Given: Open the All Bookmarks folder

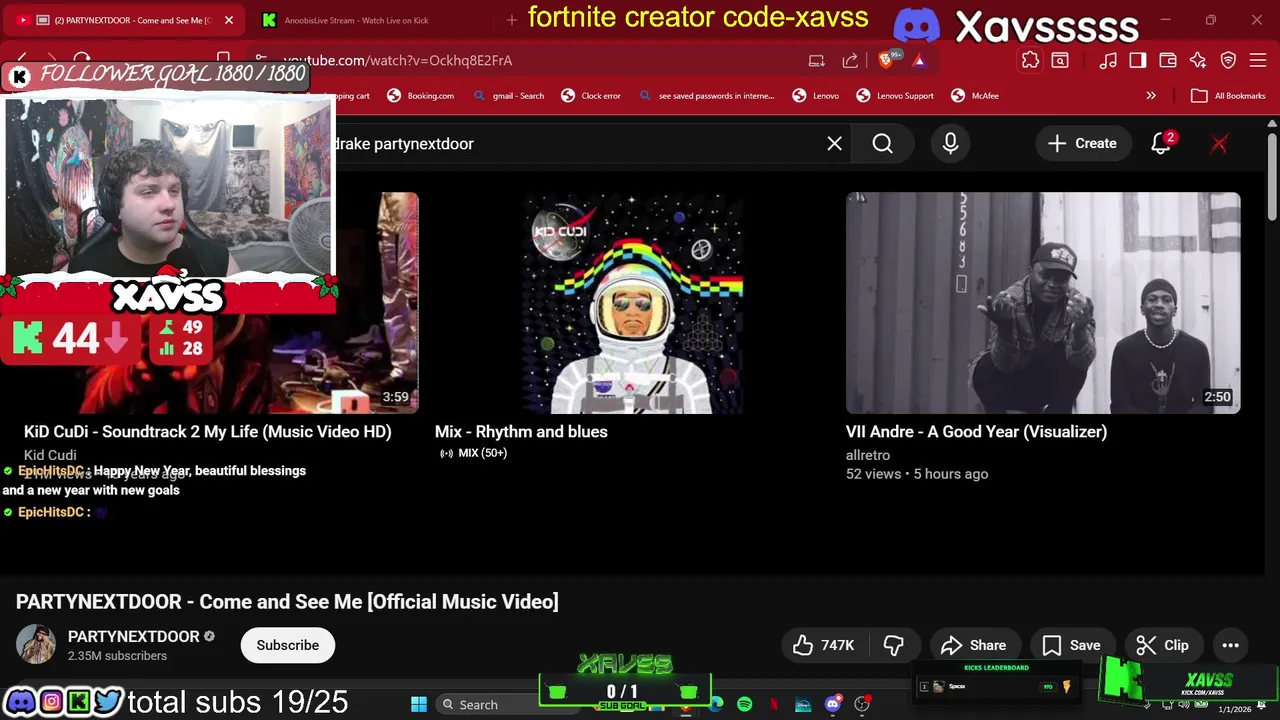Looking at the screenshot, I should tap(1230, 96).
